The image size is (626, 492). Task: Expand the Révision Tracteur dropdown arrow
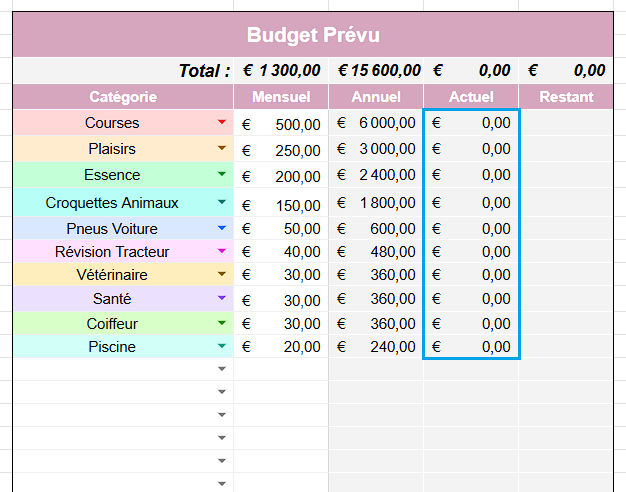pyautogui.click(x=222, y=252)
